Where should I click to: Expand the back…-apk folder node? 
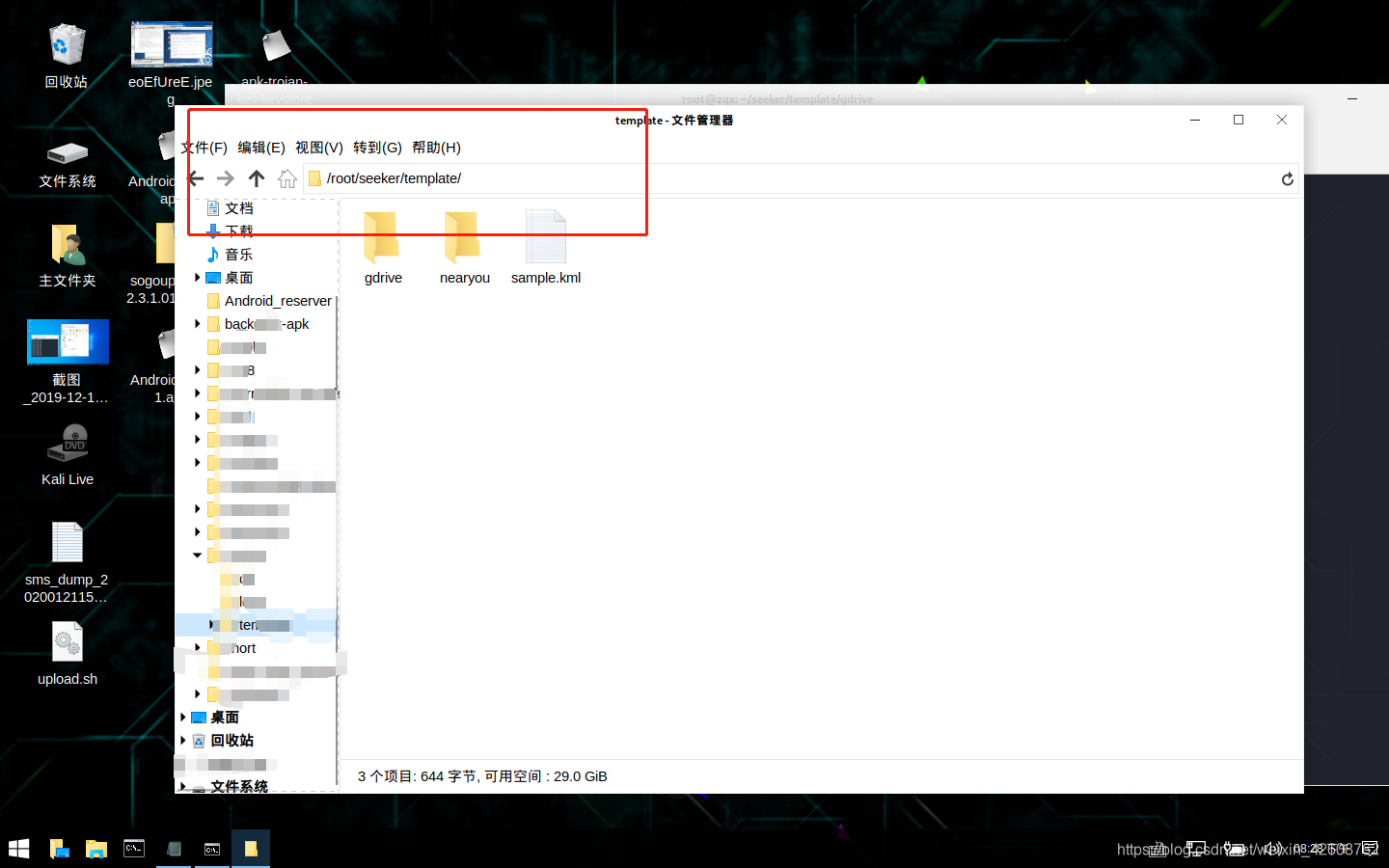click(x=198, y=324)
